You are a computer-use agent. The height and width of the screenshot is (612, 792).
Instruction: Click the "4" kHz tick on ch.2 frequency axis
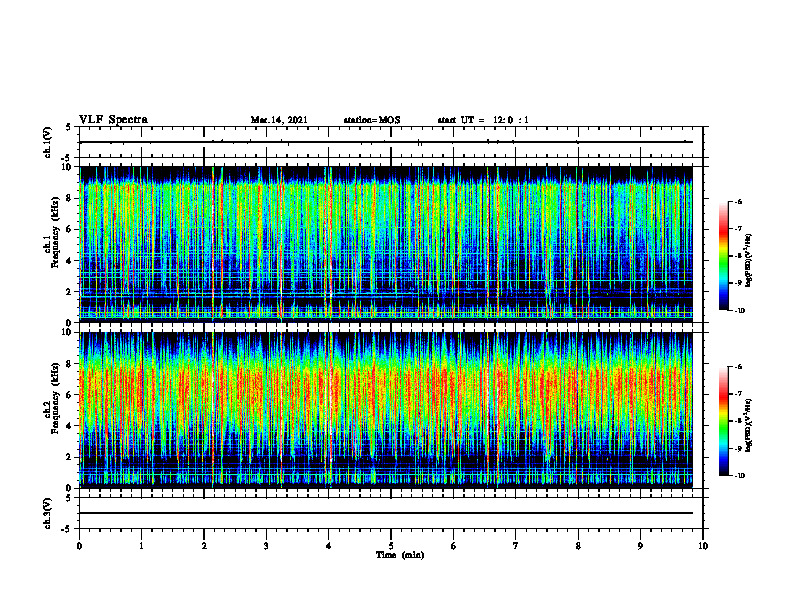[x=70, y=426]
